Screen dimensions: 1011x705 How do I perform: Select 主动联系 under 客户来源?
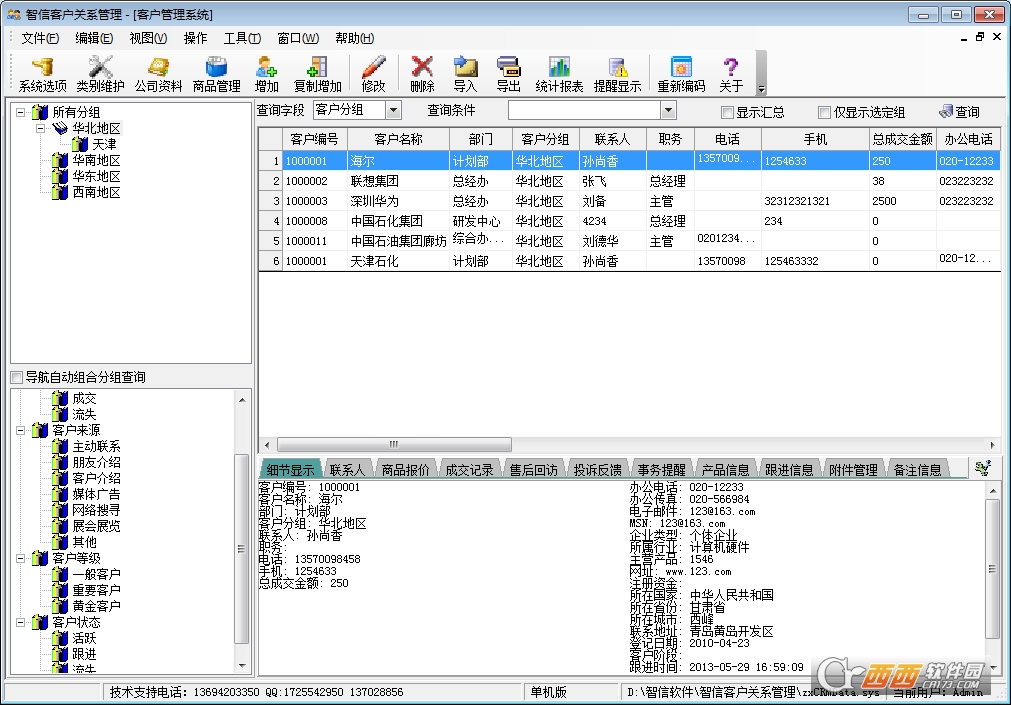(96, 446)
